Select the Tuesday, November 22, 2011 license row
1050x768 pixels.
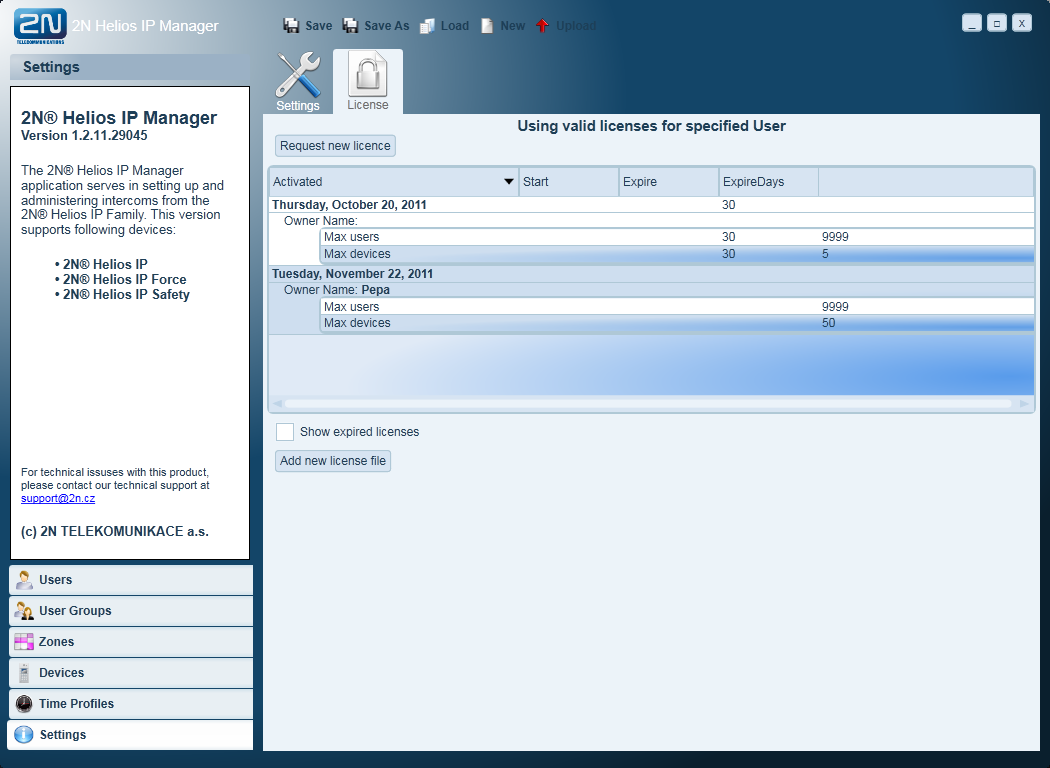652,274
